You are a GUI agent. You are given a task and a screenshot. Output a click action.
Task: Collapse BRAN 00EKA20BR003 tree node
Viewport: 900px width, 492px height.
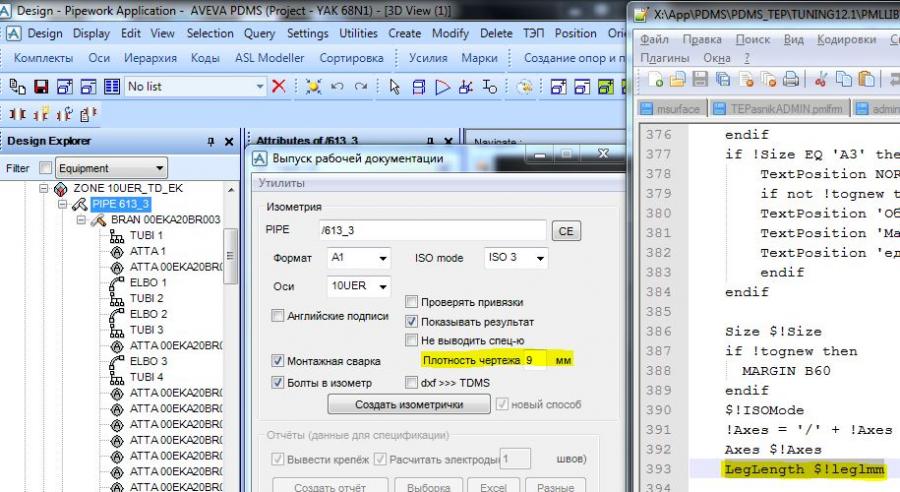pyautogui.click(x=82, y=220)
